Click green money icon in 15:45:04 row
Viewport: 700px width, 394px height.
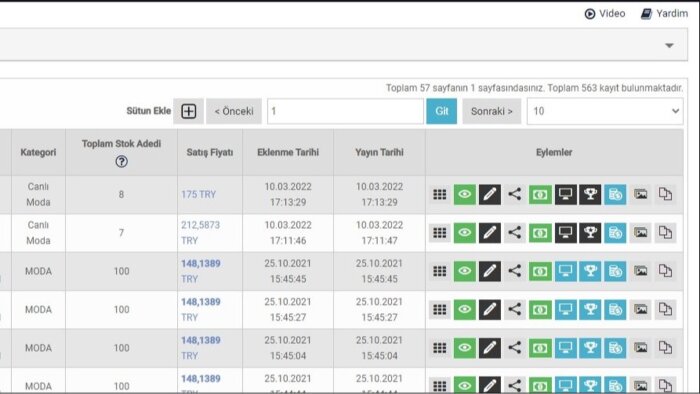540,348
